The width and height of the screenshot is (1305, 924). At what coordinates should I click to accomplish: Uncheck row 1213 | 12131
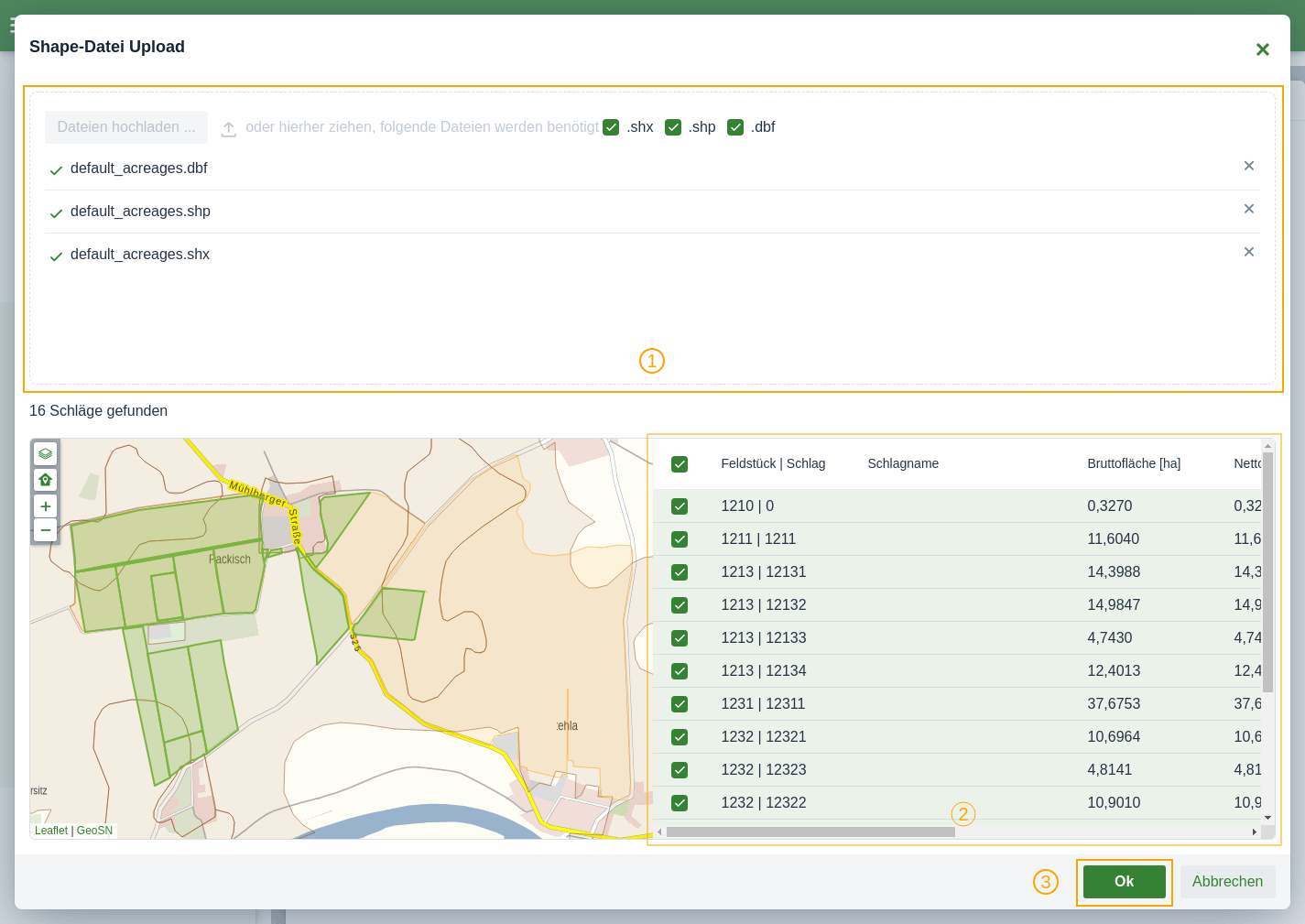tap(680, 572)
